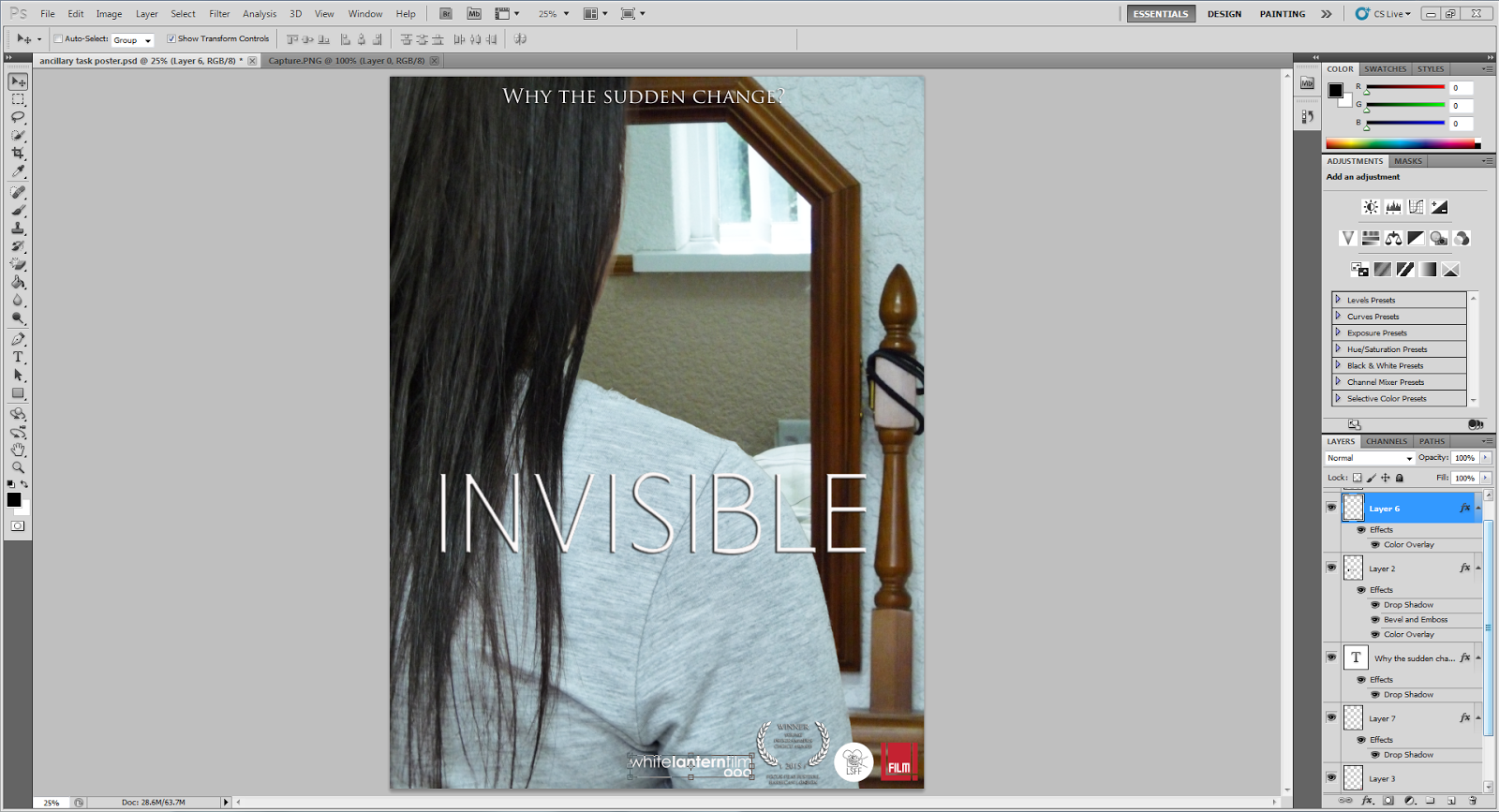
Task: Open the Opacity slider arrow
Action: [x=1486, y=458]
